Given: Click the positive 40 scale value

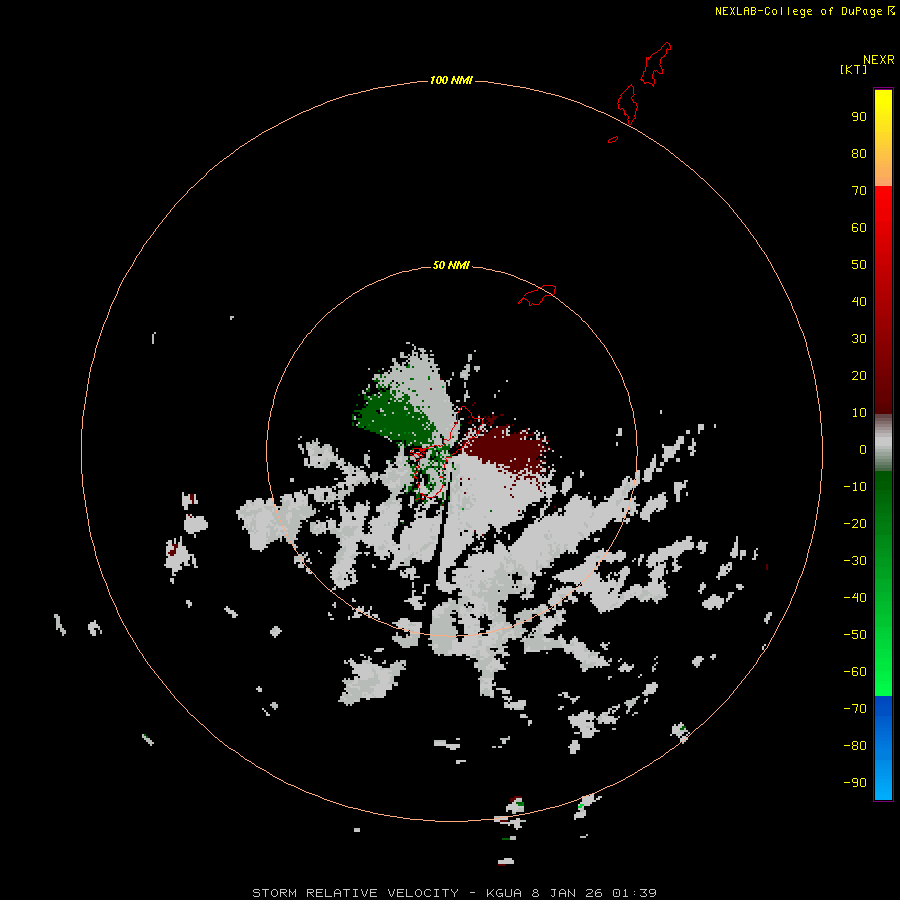Looking at the screenshot, I should 859,301.
